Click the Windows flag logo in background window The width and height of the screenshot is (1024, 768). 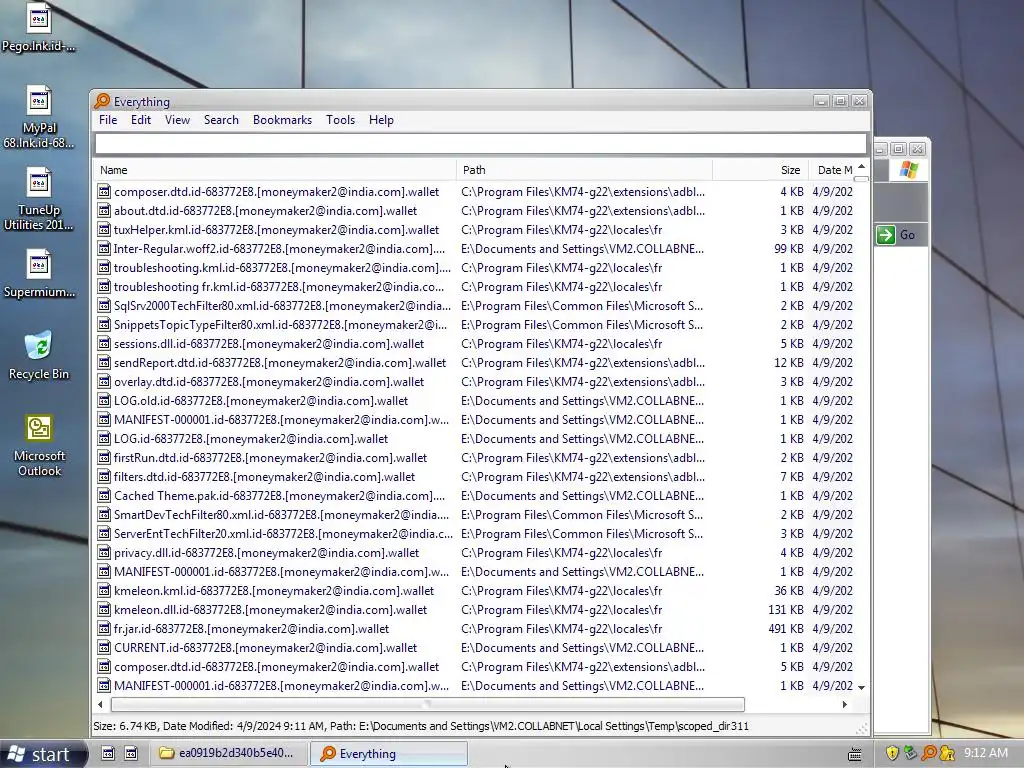click(x=908, y=170)
